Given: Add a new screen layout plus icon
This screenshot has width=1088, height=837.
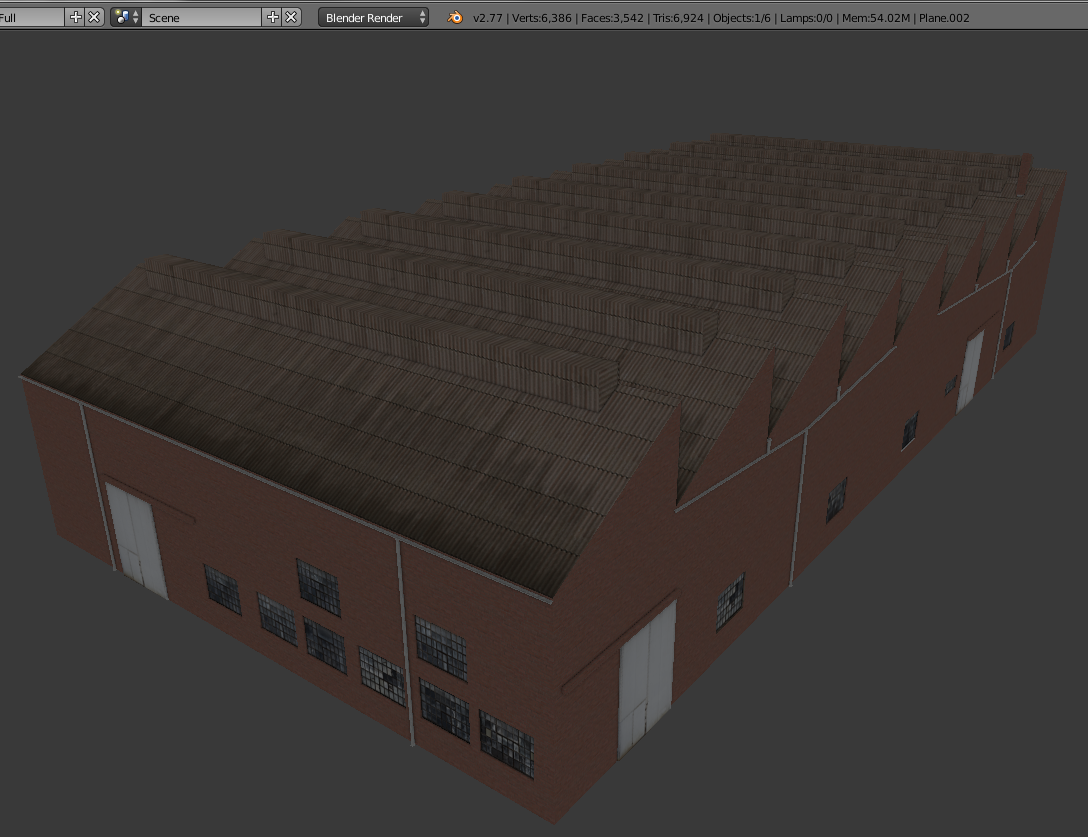Looking at the screenshot, I should [x=76, y=17].
